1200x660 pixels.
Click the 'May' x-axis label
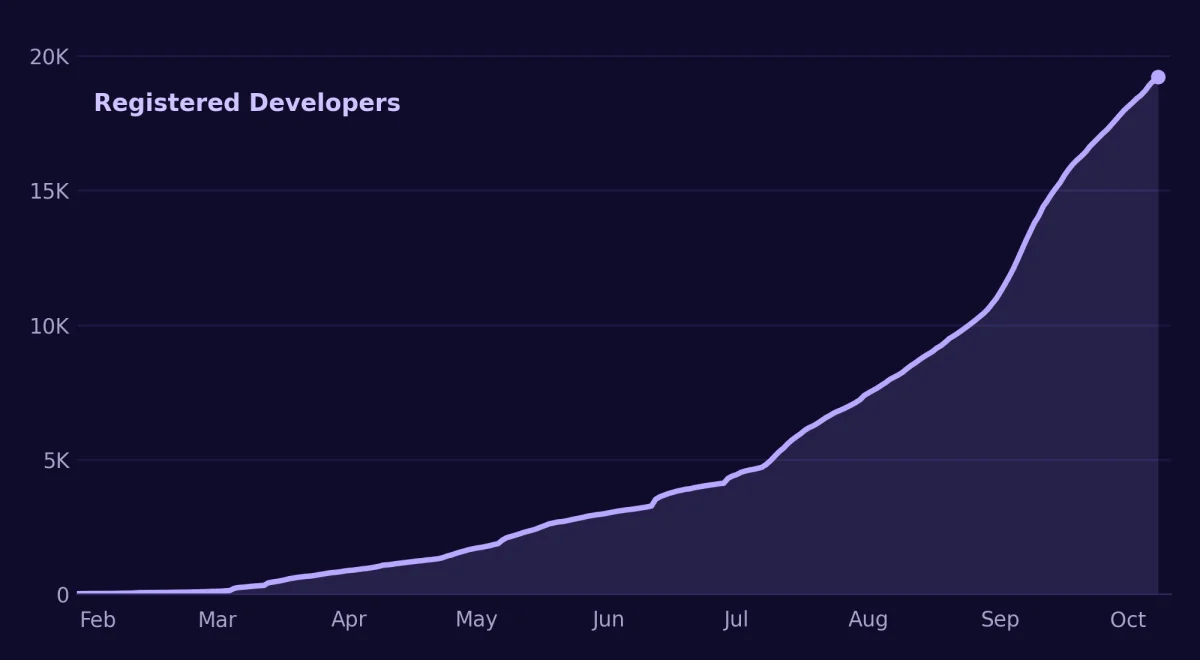point(476,620)
